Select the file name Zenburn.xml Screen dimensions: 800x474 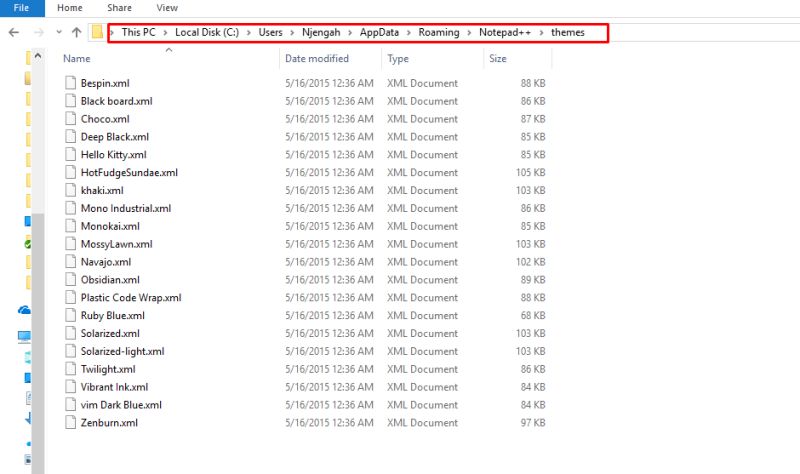109,422
